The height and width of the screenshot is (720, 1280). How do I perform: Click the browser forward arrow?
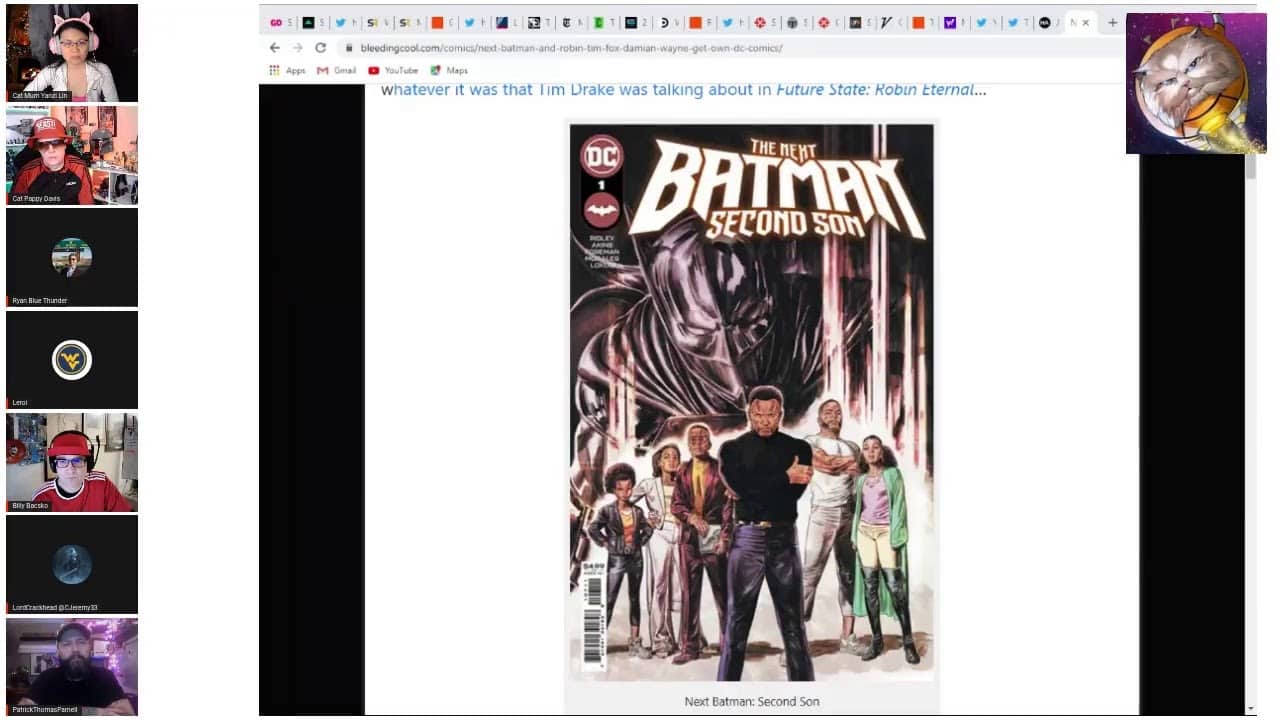pyautogui.click(x=297, y=48)
